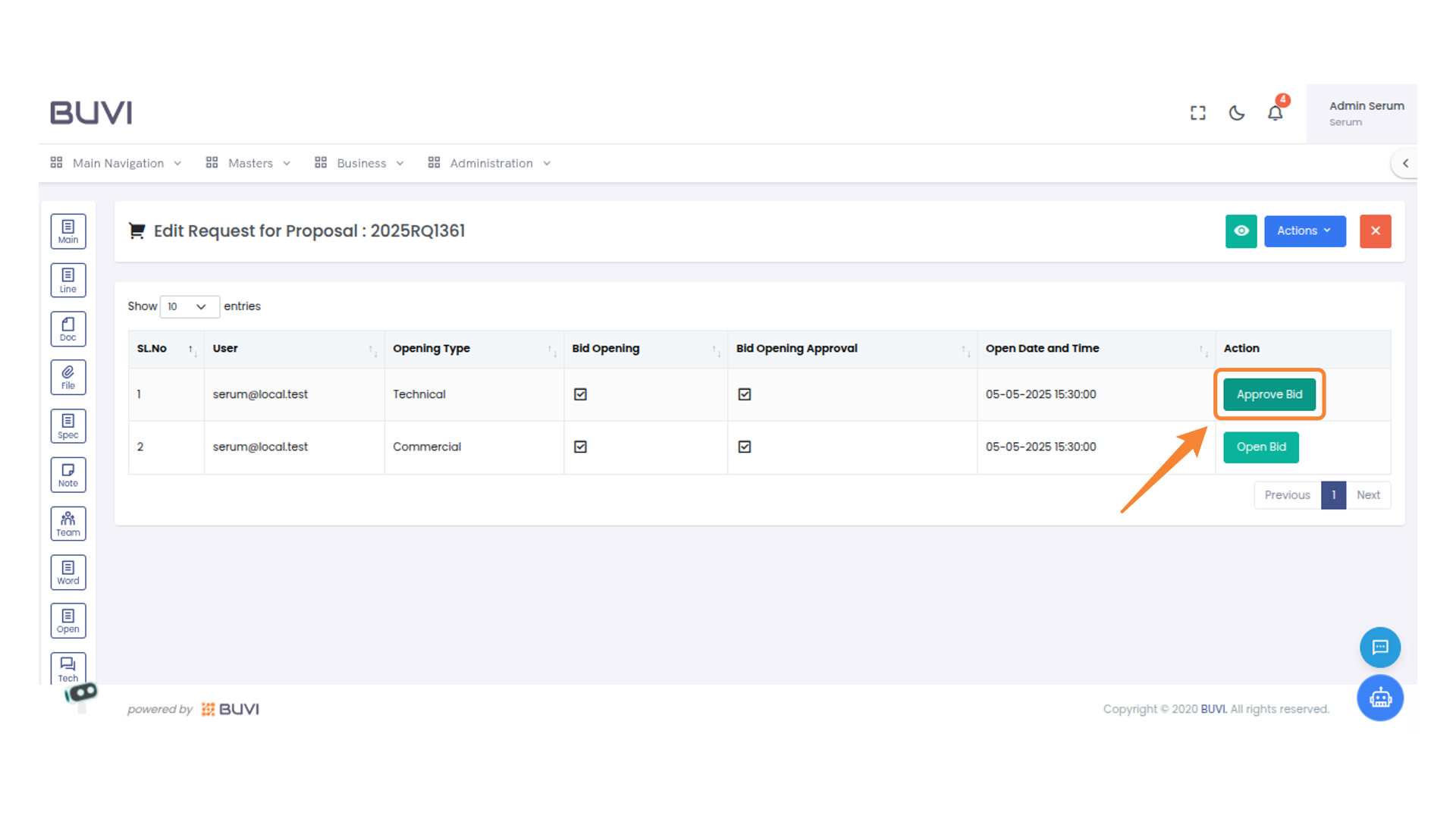The image size is (1456, 819).
Task: Open the Show entries count dropdown
Action: tap(189, 306)
